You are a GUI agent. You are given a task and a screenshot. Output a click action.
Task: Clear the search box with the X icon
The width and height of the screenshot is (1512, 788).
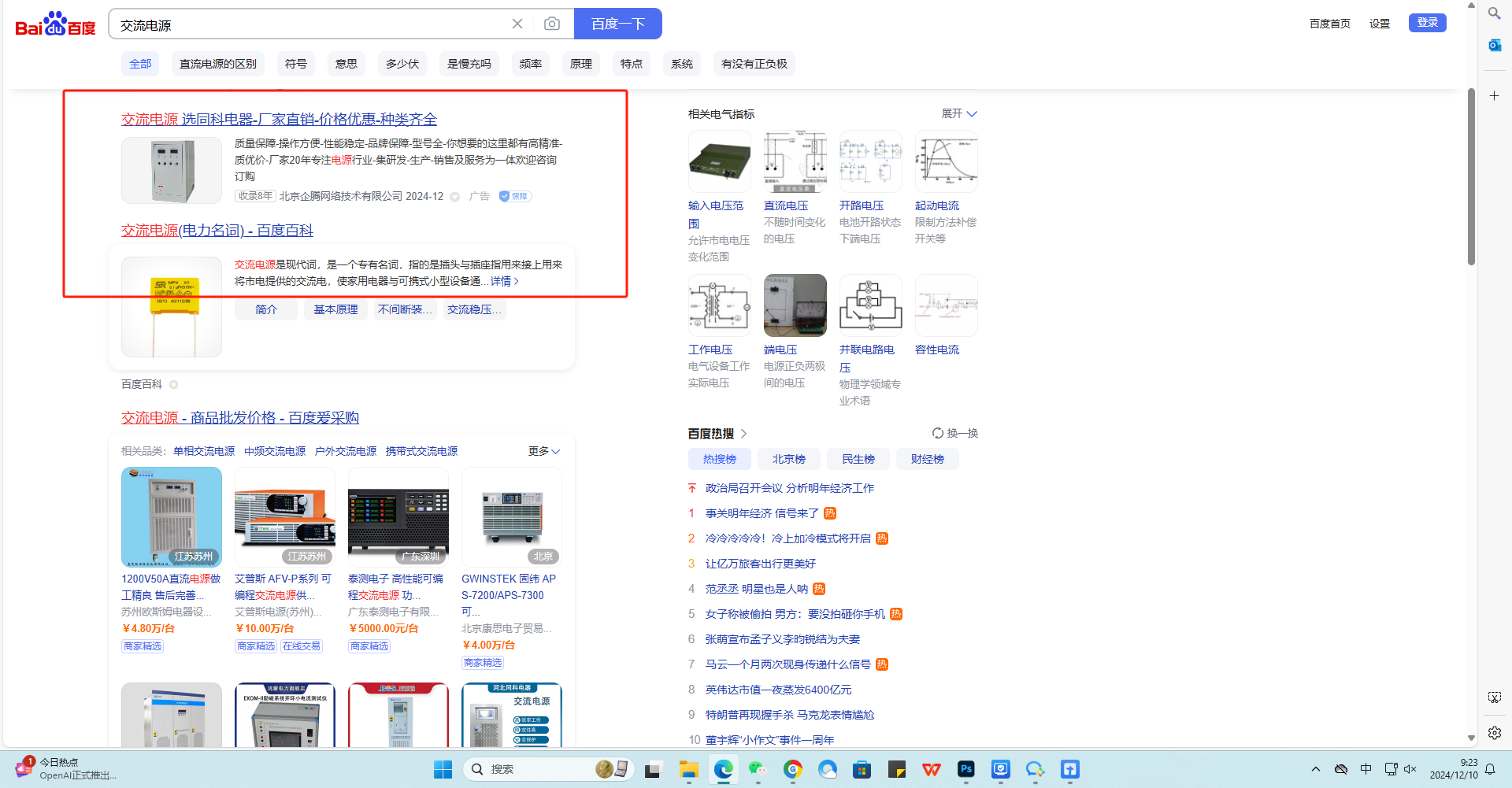pyautogui.click(x=517, y=24)
